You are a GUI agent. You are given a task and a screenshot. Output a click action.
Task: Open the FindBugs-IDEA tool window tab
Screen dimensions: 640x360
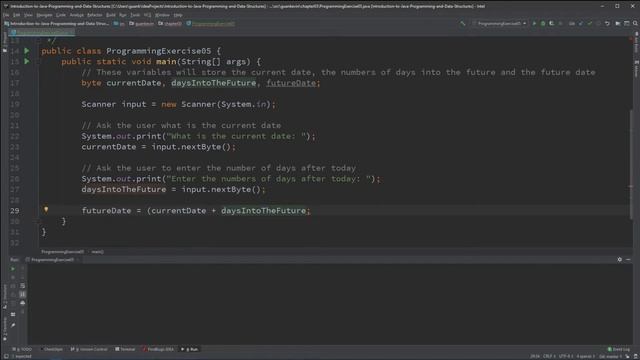[x=158, y=349]
